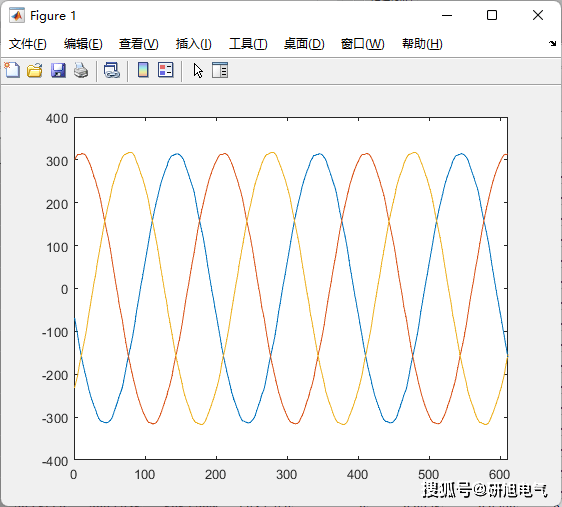Expand the 工具(T) menu
Screen dimensions: 562x507
[248, 44]
